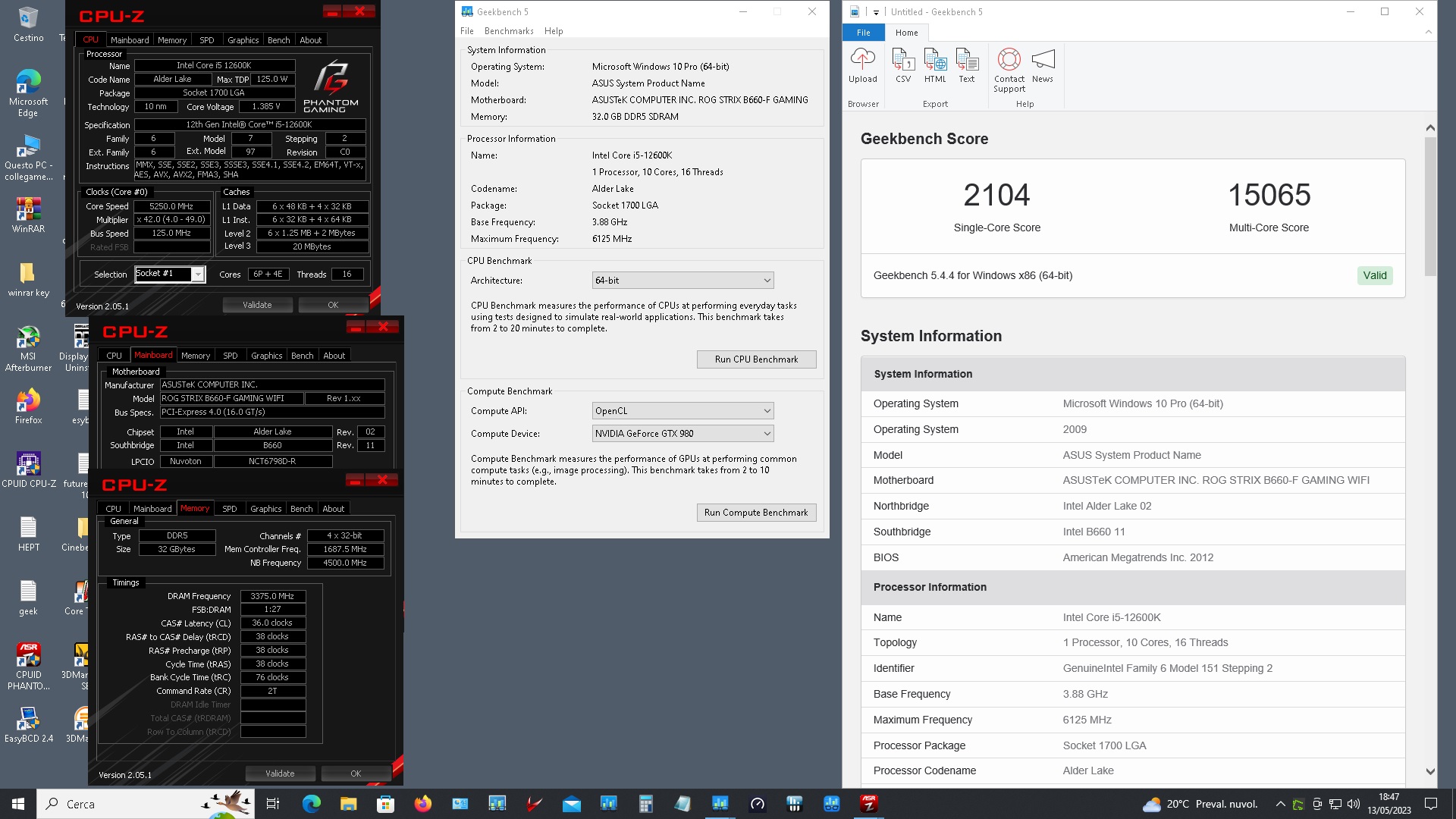The height and width of the screenshot is (819, 1456).
Task: Click Run CPU Benchmark
Action: [x=756, y=359]
